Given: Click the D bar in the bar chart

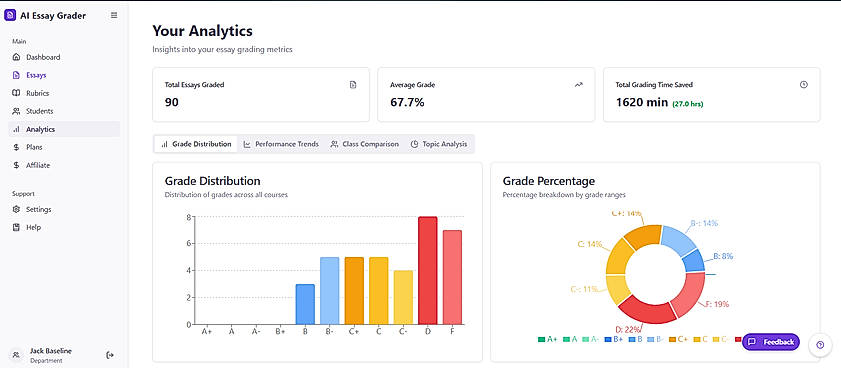Looking at the screenshot, I should (427, 270).
